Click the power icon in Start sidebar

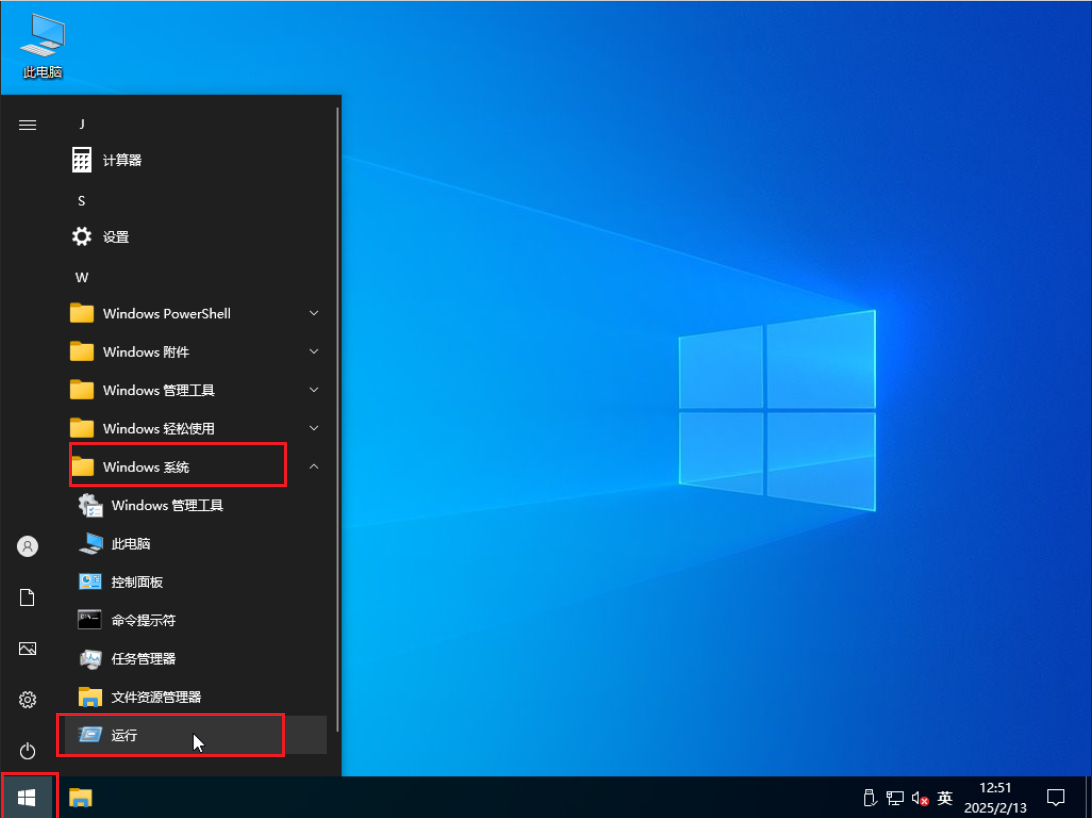[x=28, y=750]
